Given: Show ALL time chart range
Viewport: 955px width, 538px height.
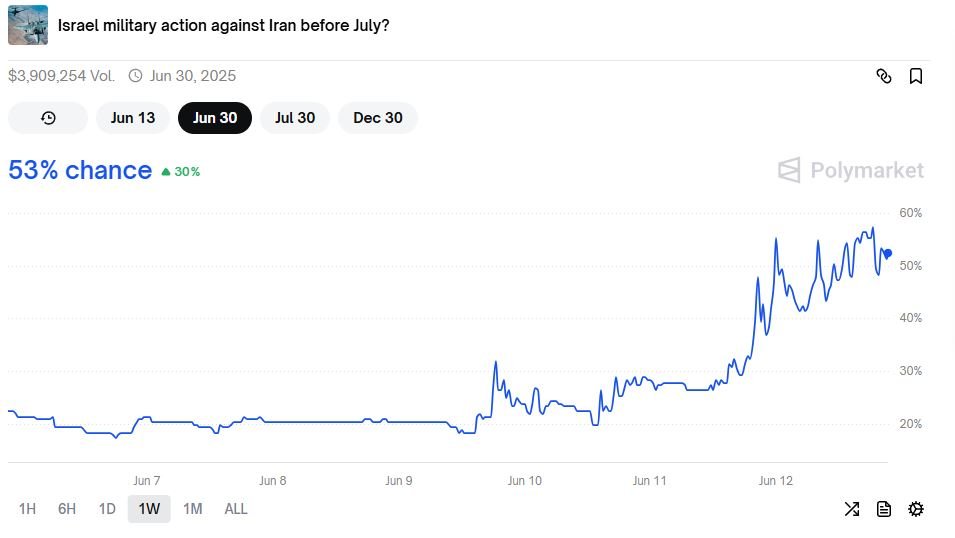Looking at the screenshot, I should (236, 509).
